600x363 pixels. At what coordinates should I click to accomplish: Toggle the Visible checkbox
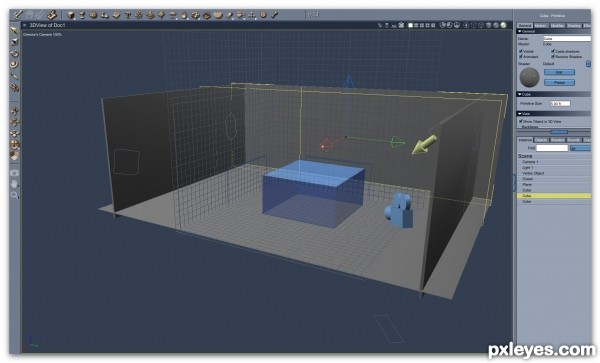[x=520, y=51]
